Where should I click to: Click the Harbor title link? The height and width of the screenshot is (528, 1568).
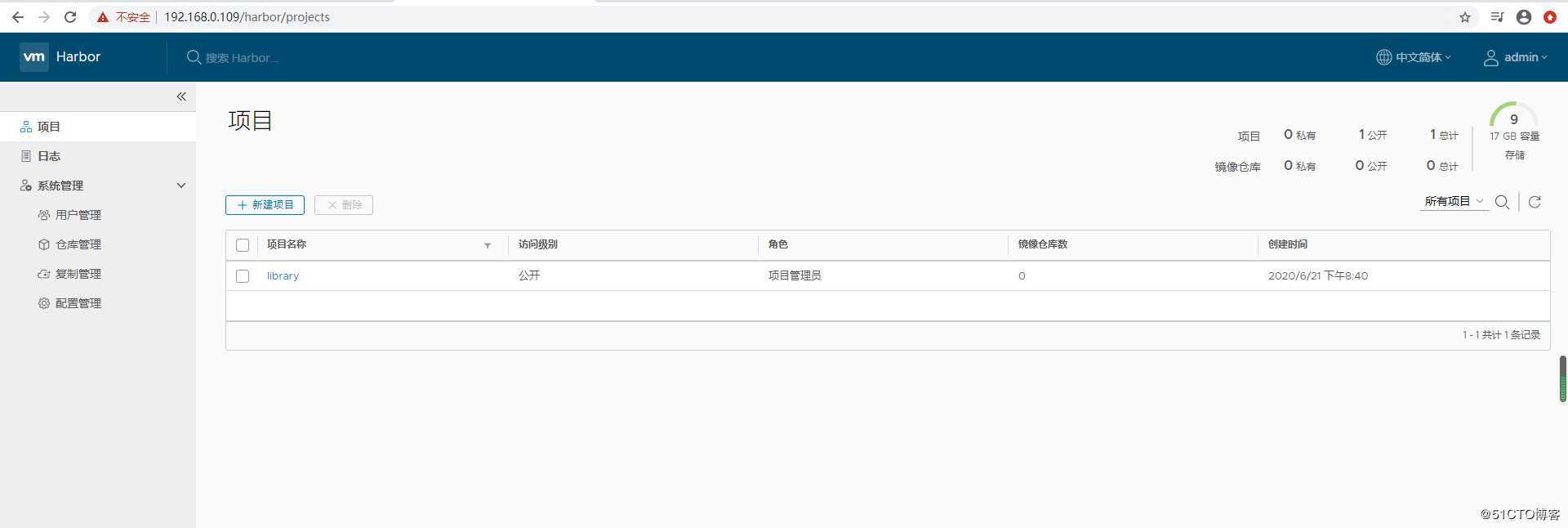pyautogui.click(x=78, y=57)
